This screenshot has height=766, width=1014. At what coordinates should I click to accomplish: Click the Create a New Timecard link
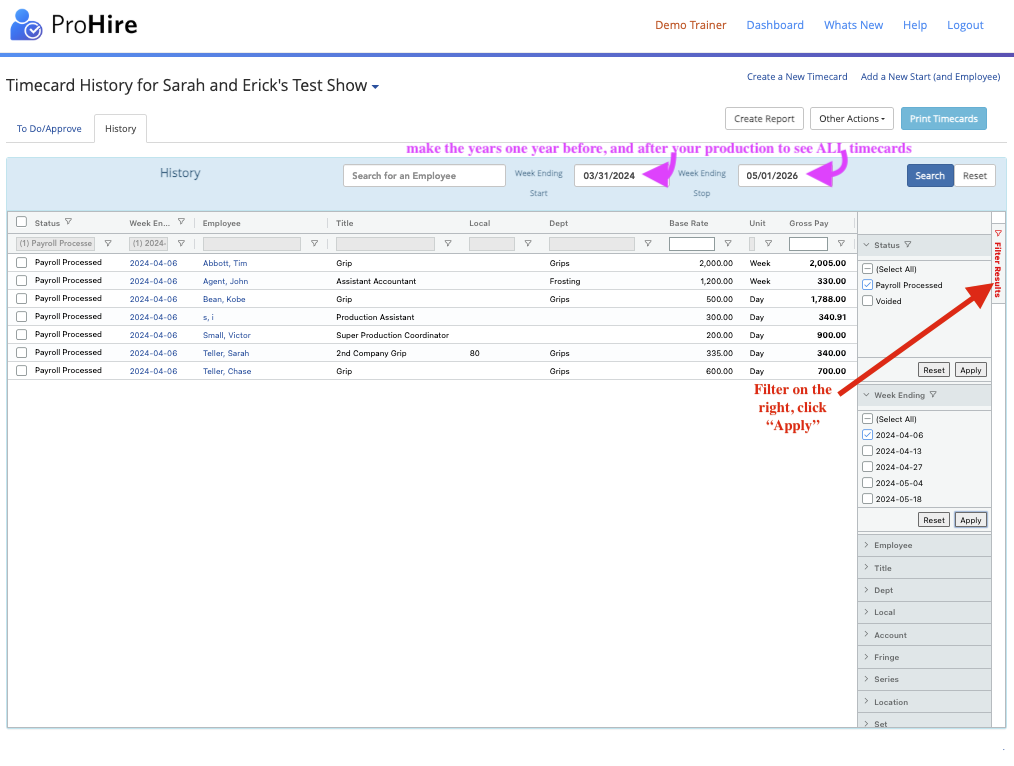(797, 76)
